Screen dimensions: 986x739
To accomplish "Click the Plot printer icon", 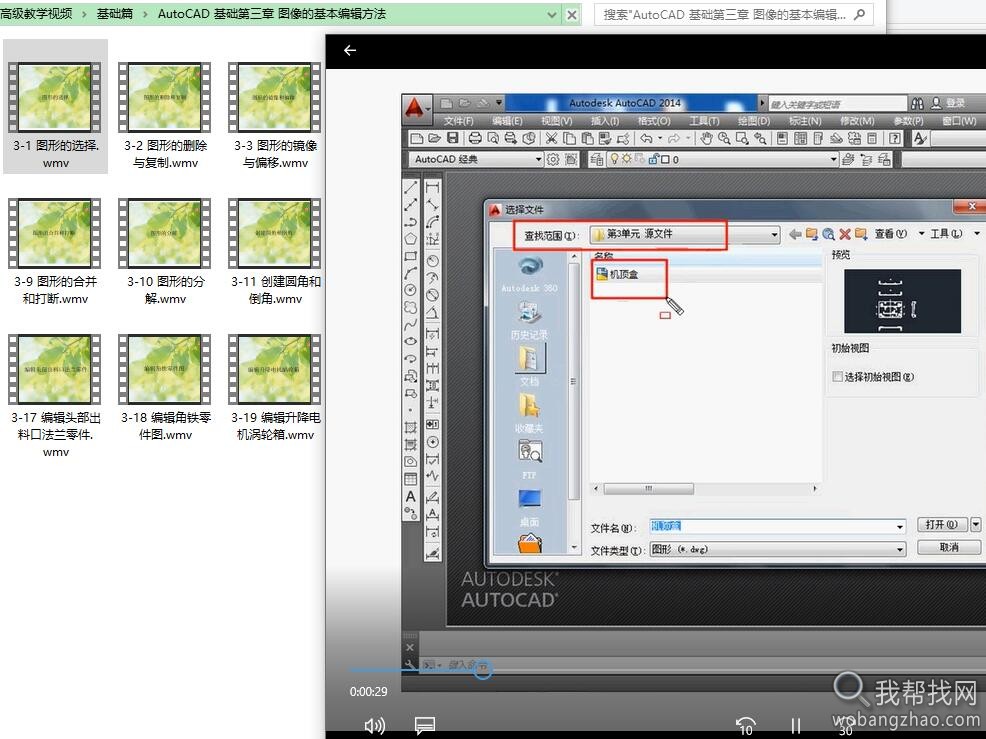I will pyautogui.click(x=475, y=138).
